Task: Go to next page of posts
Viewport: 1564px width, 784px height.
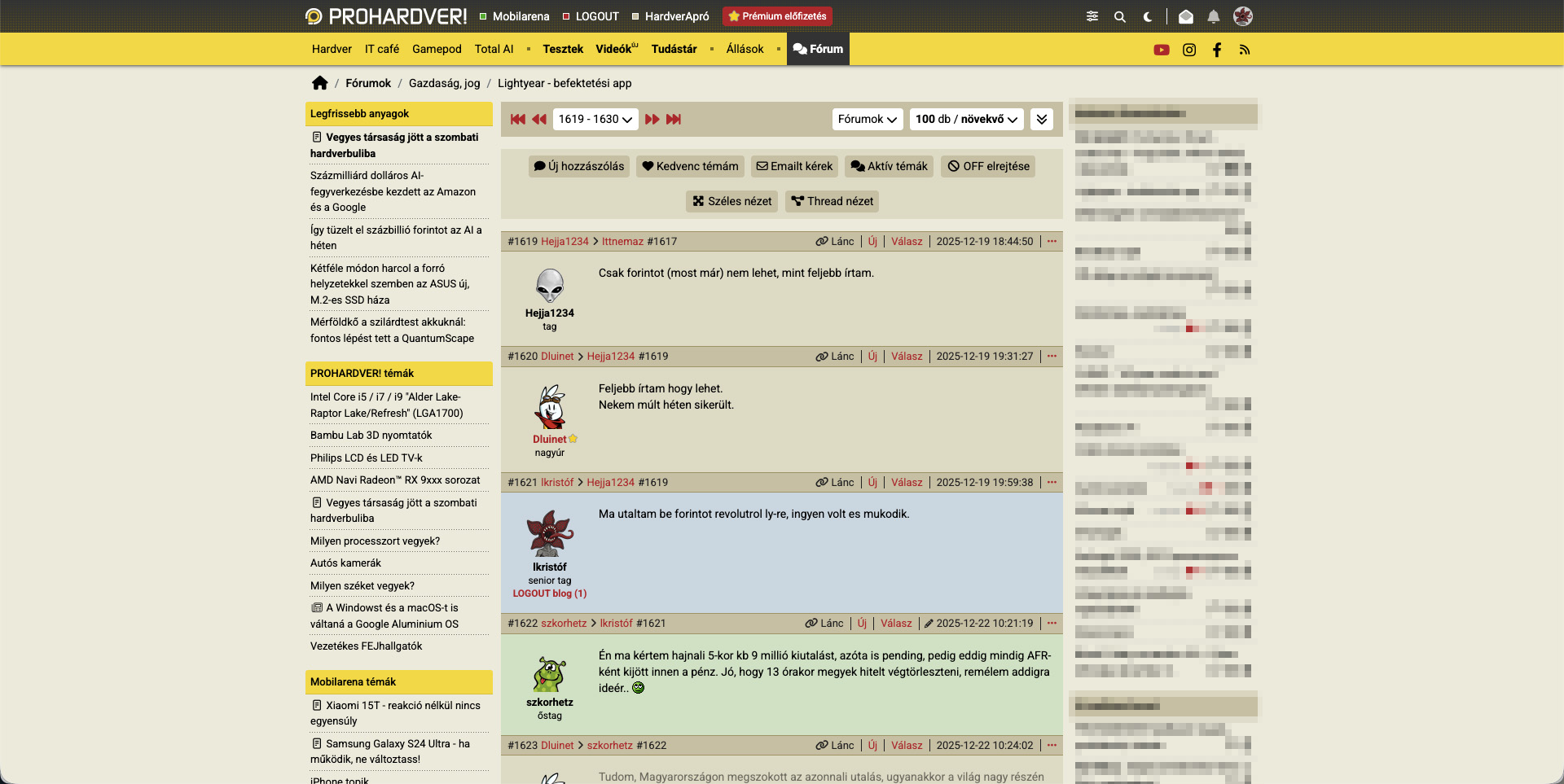Action: [x=652, y=119]
